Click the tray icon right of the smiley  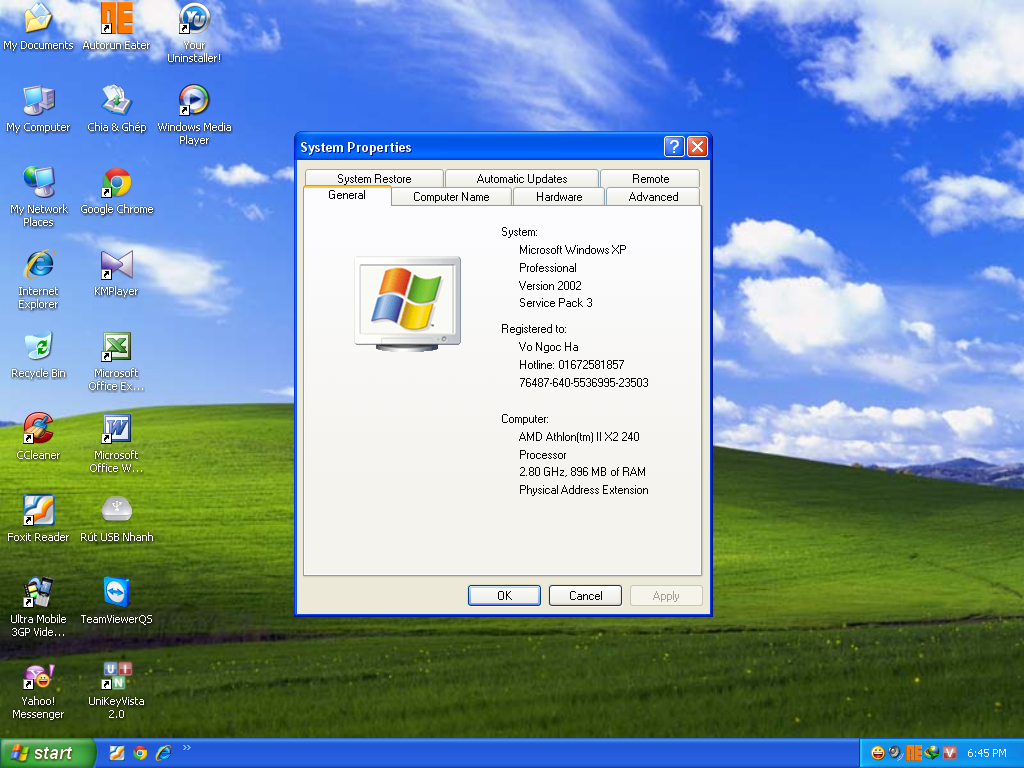point(895,753)
